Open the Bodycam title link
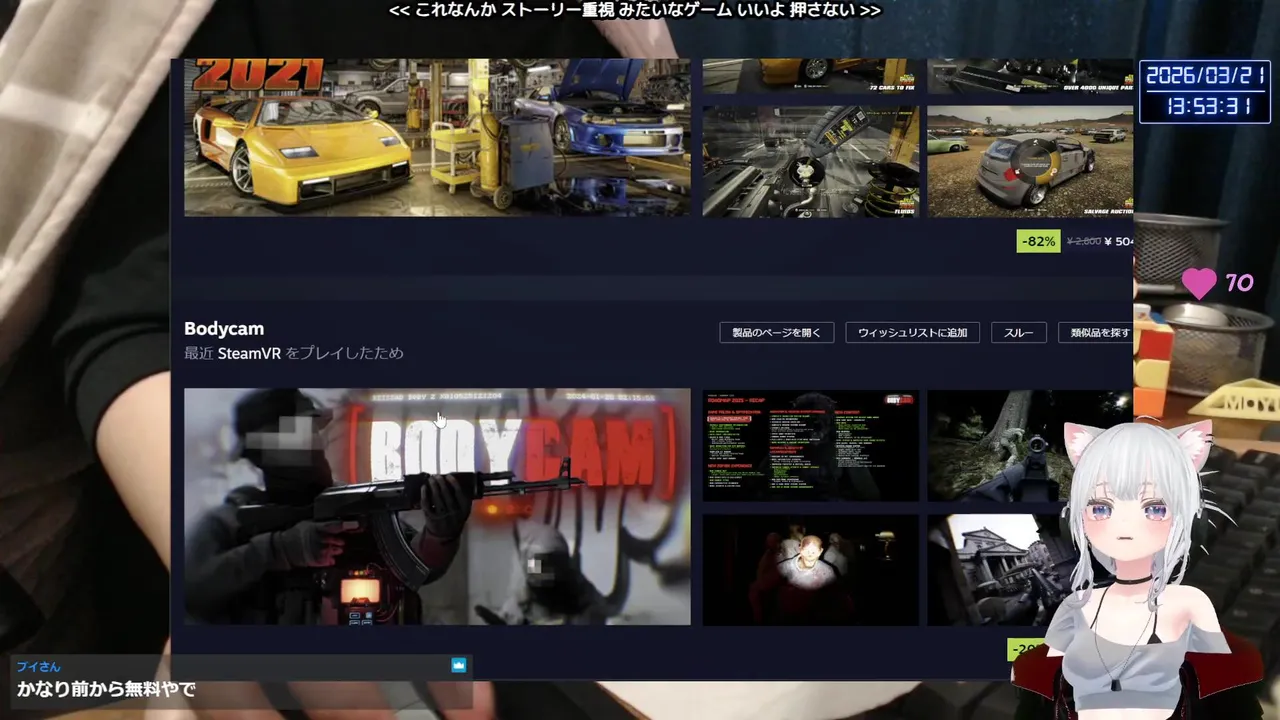The image size is (1280, 720). click(x=224, y=328)
